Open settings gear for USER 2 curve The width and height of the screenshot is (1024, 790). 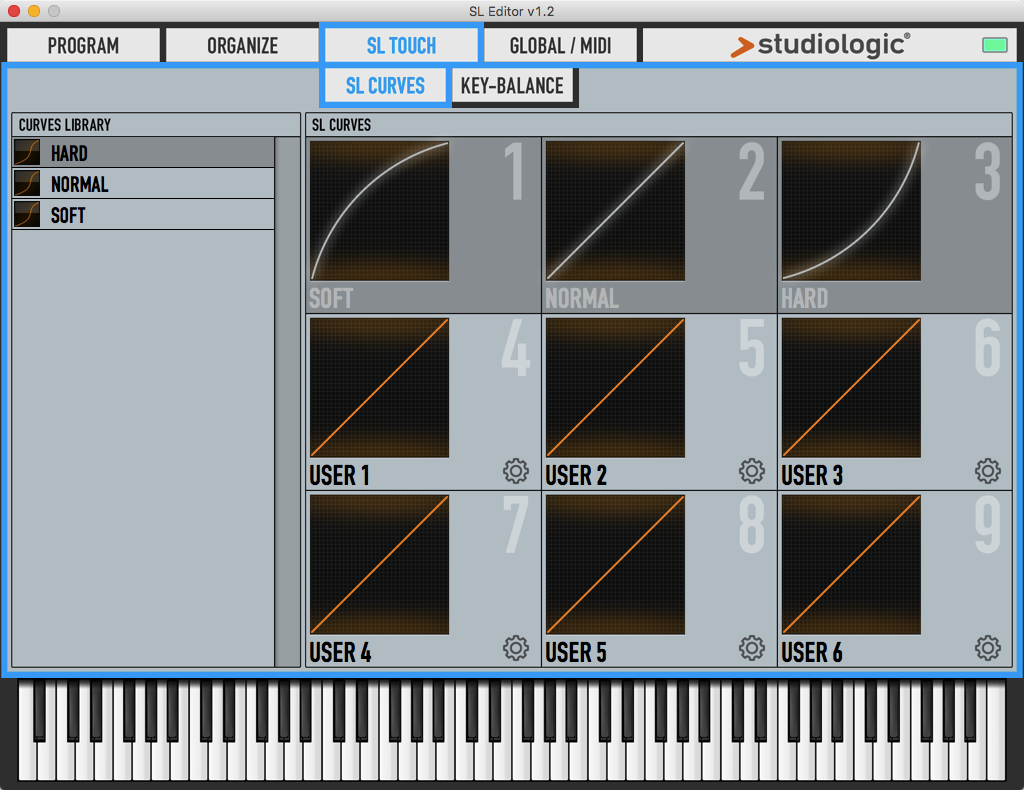752,471
